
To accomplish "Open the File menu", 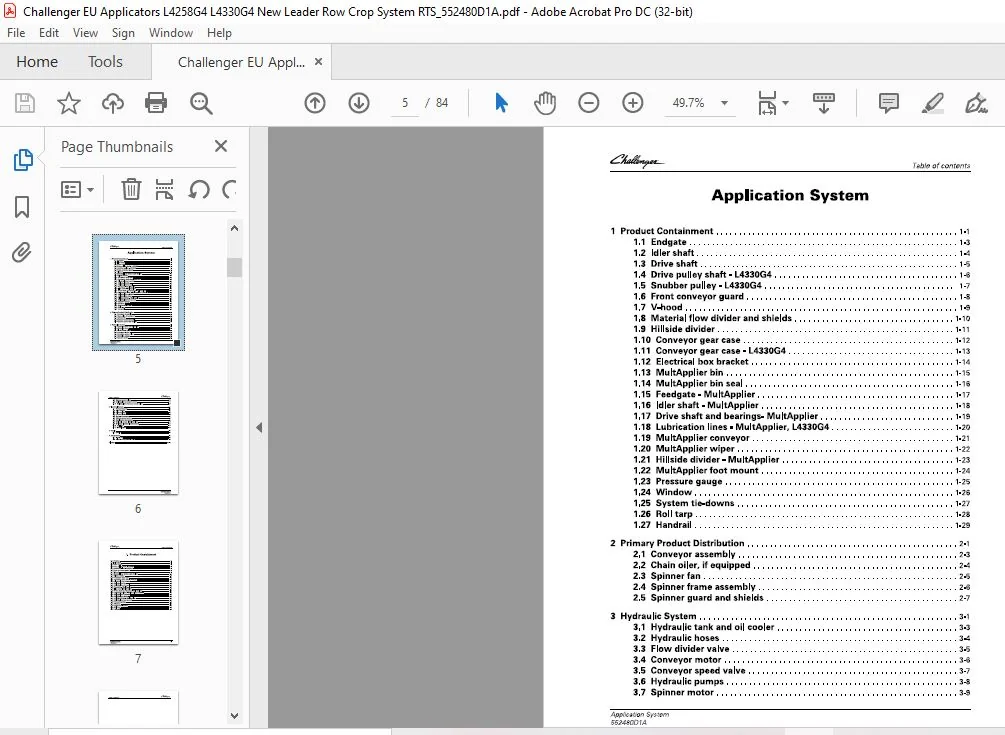I will (x=16, y=33).
